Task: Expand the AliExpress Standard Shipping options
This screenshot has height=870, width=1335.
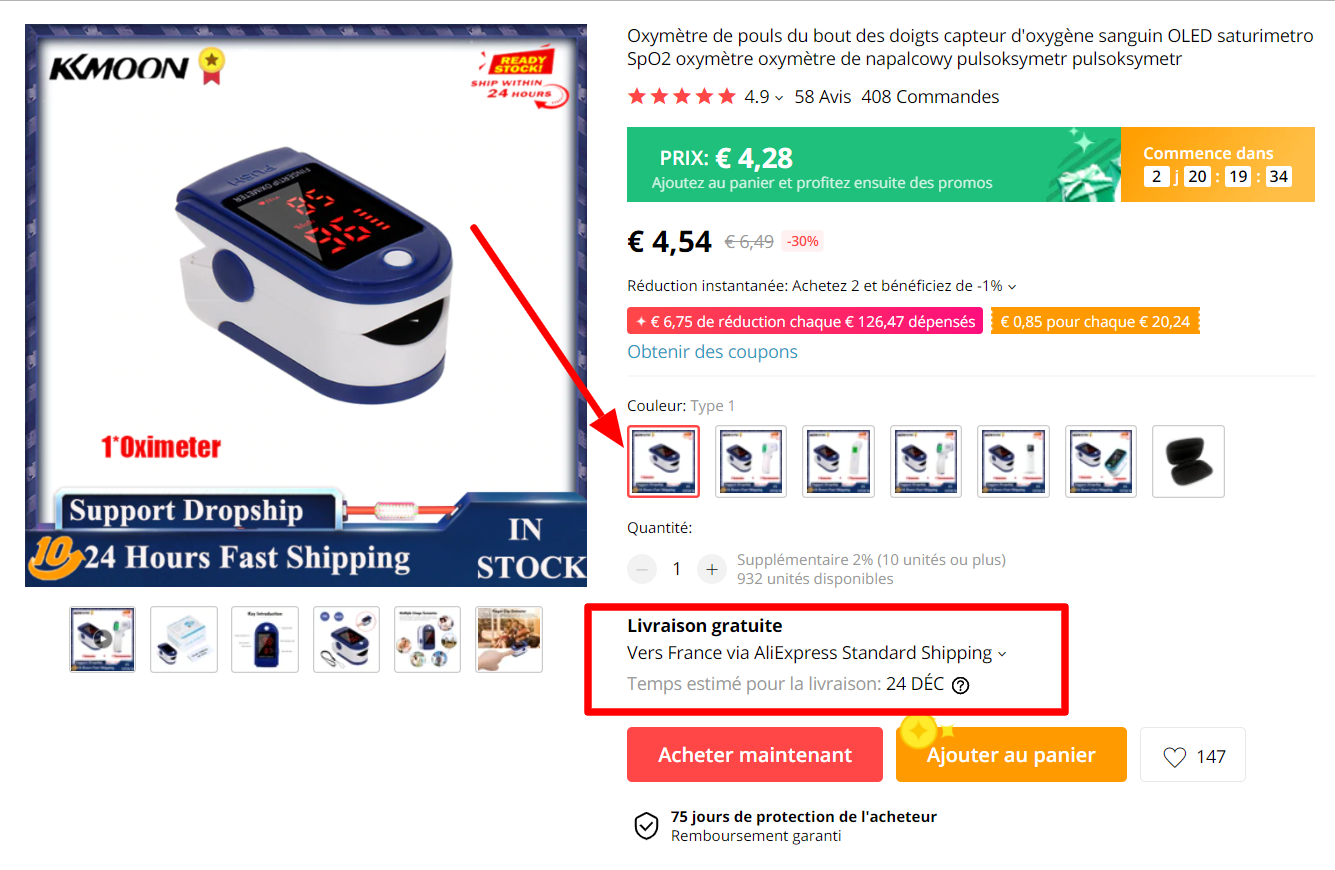Action: [1002, 654]
